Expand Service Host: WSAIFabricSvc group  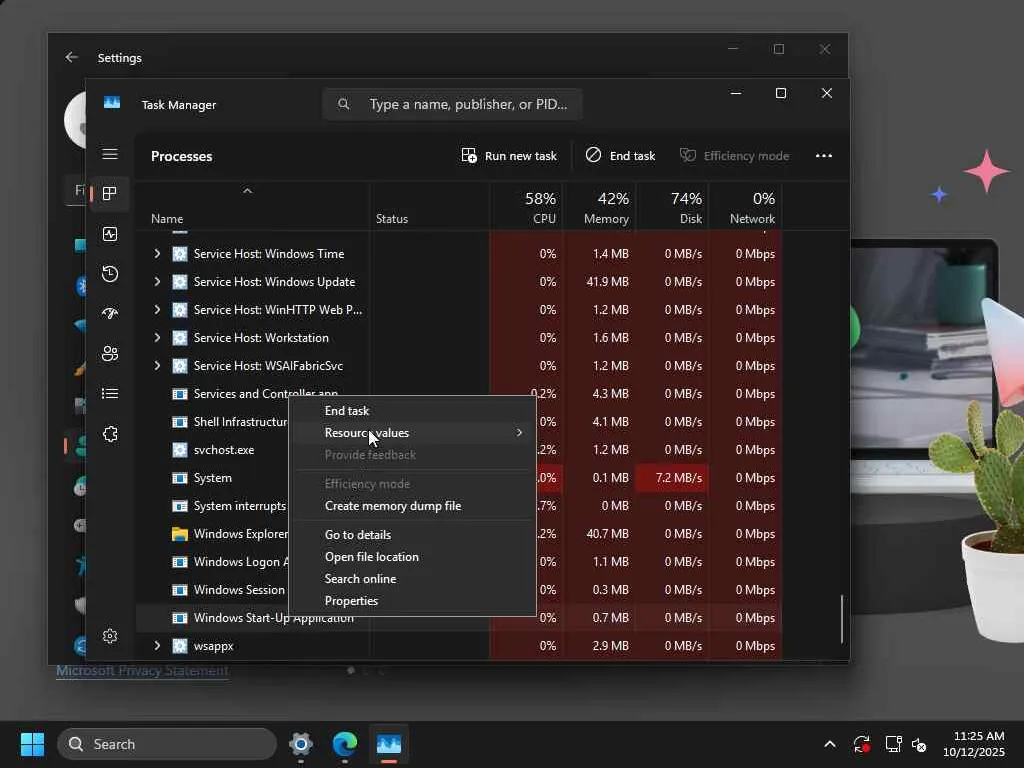[157, 366]
